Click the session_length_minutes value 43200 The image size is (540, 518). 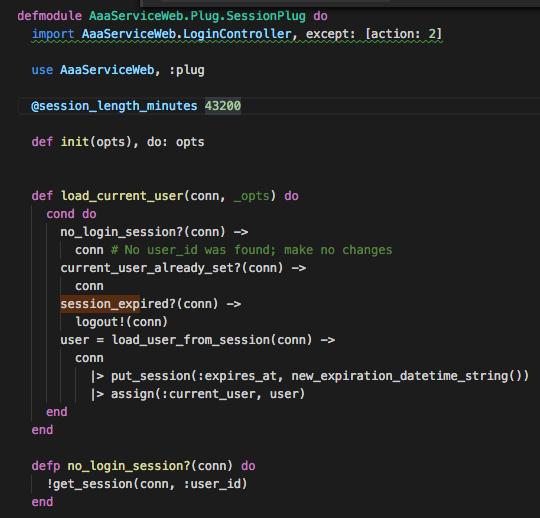(x=223, y=106)
